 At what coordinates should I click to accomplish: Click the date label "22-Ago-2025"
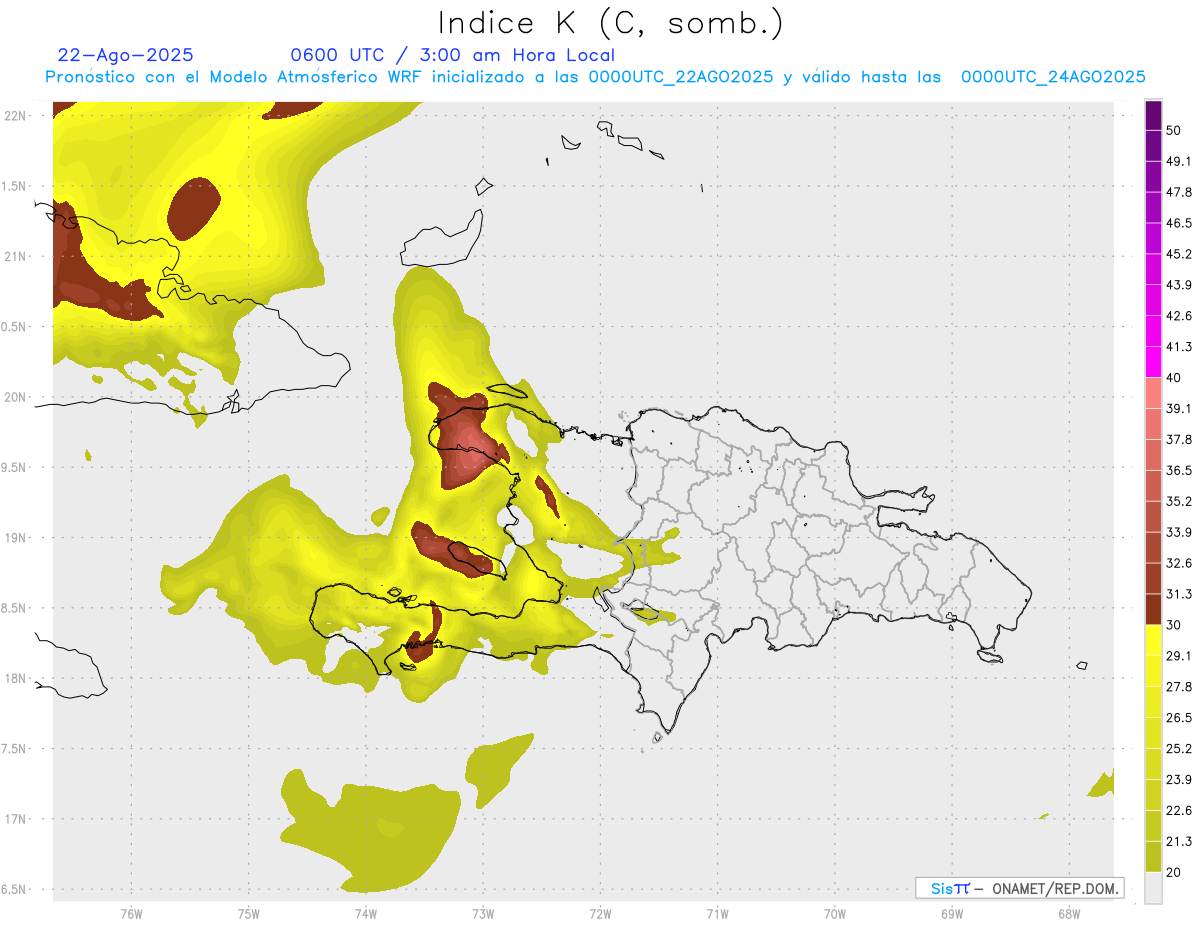[126, 55]
